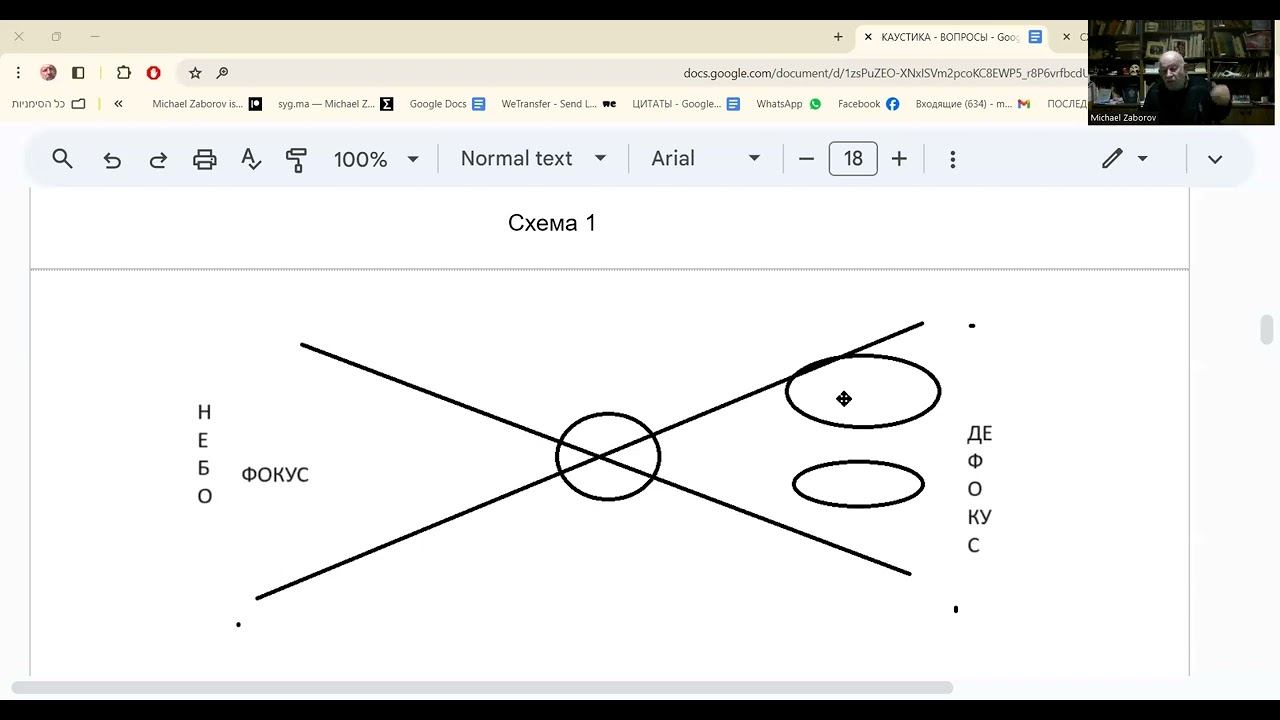The width and height of the screenshot is (1280, 720).
Task: Click the font size field showing 18
Action: click(x=853, y=159)
